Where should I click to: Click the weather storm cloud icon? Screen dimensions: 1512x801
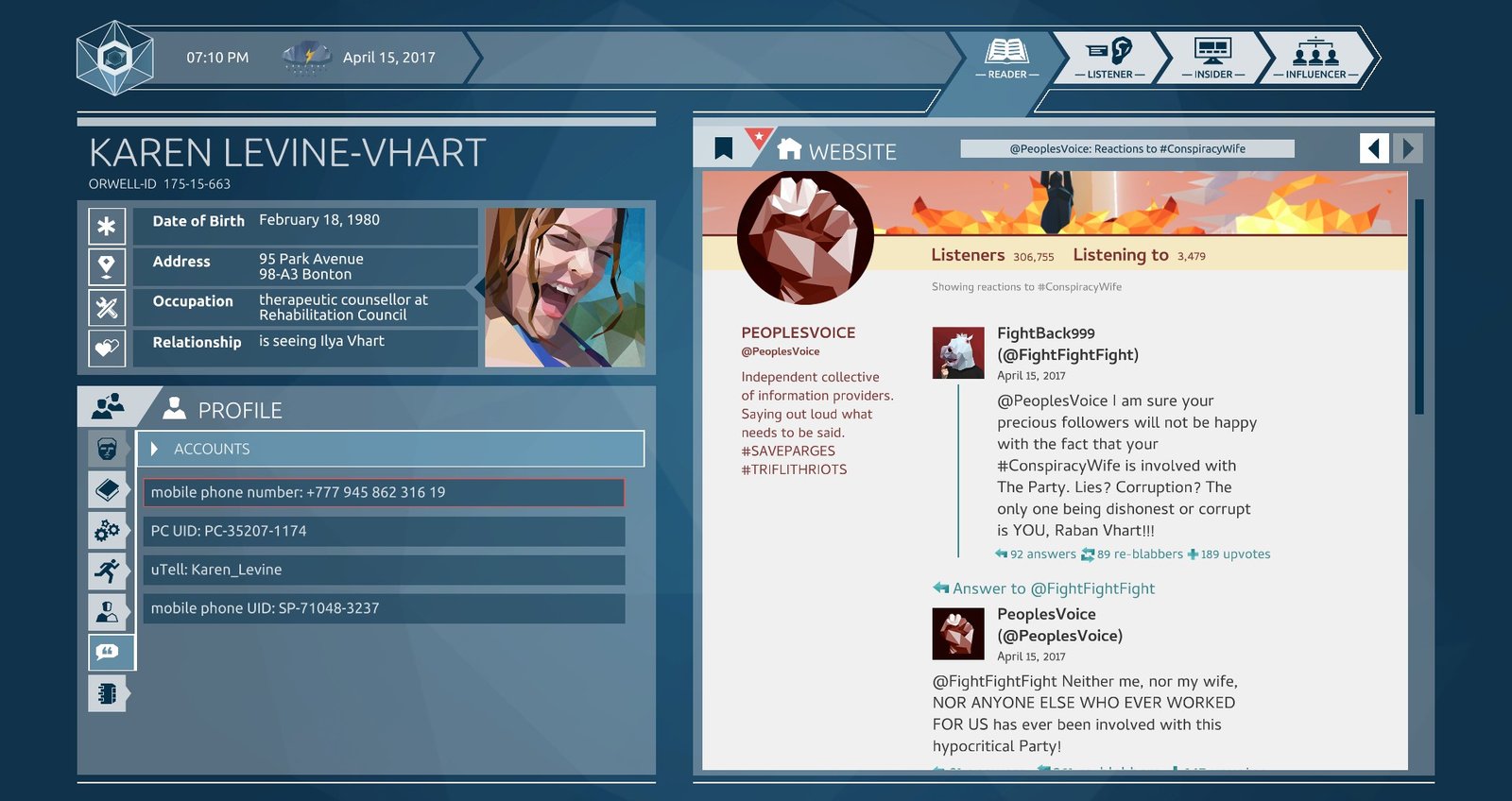pos(306,58)
